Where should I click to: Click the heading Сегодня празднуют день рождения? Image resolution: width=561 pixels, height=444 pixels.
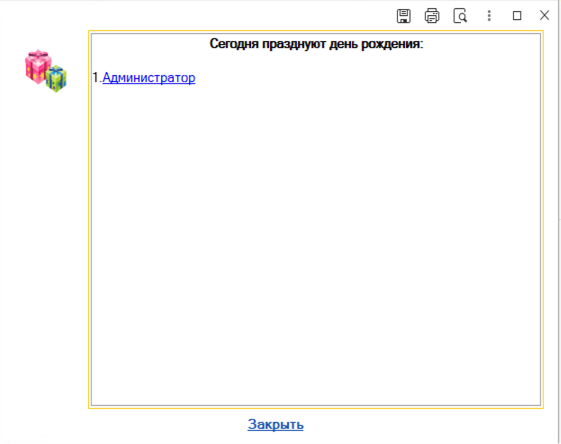[x=316, y=44]
